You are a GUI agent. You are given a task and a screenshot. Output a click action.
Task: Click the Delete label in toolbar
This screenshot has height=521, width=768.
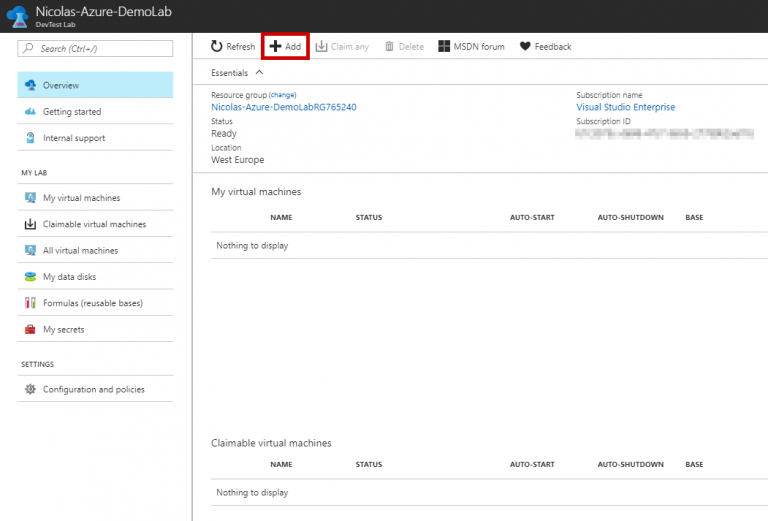[x=411, y=47]
